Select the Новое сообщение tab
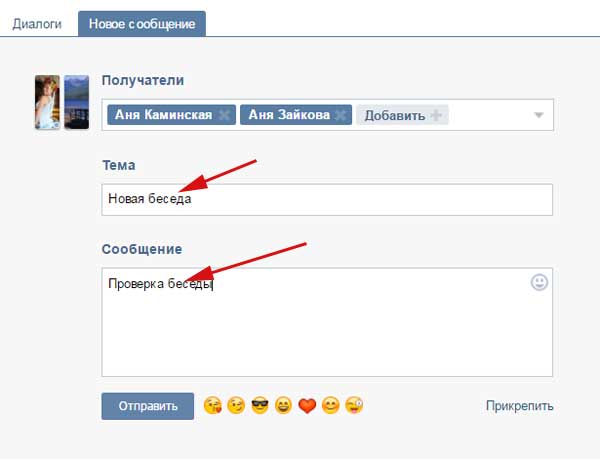 [x=141, y=22]
